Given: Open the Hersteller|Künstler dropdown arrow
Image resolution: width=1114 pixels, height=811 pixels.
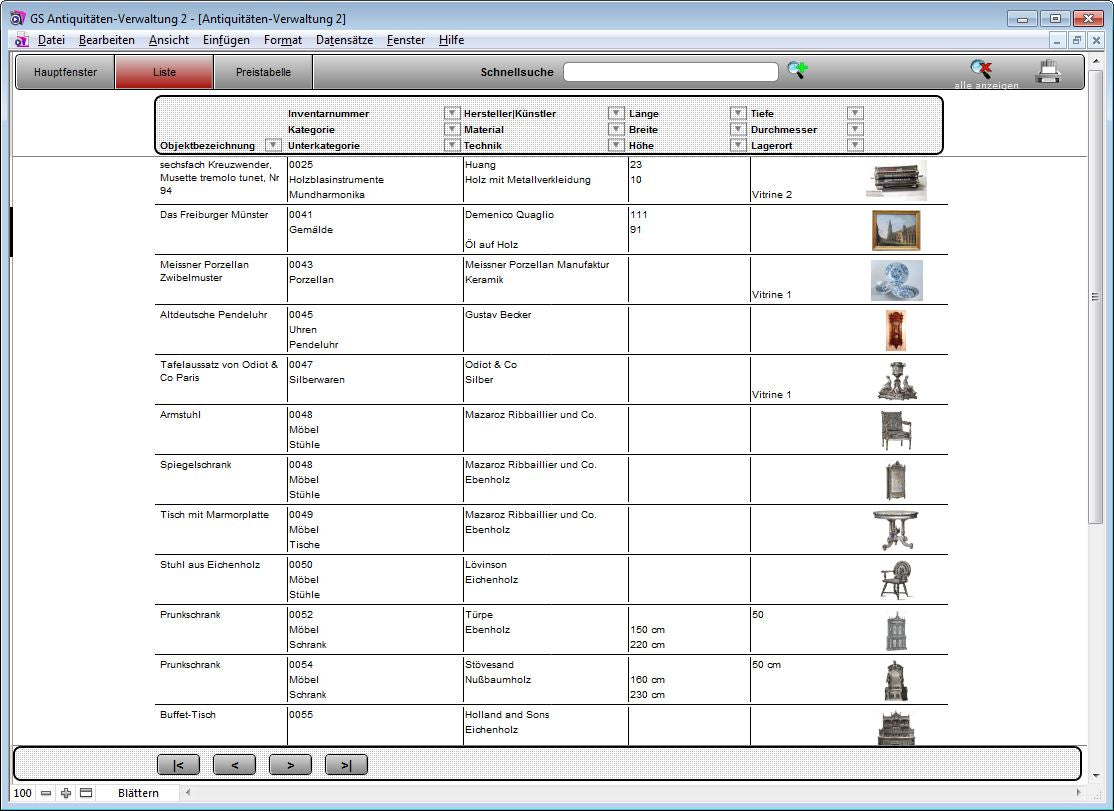Looking at the screenshot, I should click(616, 113).
